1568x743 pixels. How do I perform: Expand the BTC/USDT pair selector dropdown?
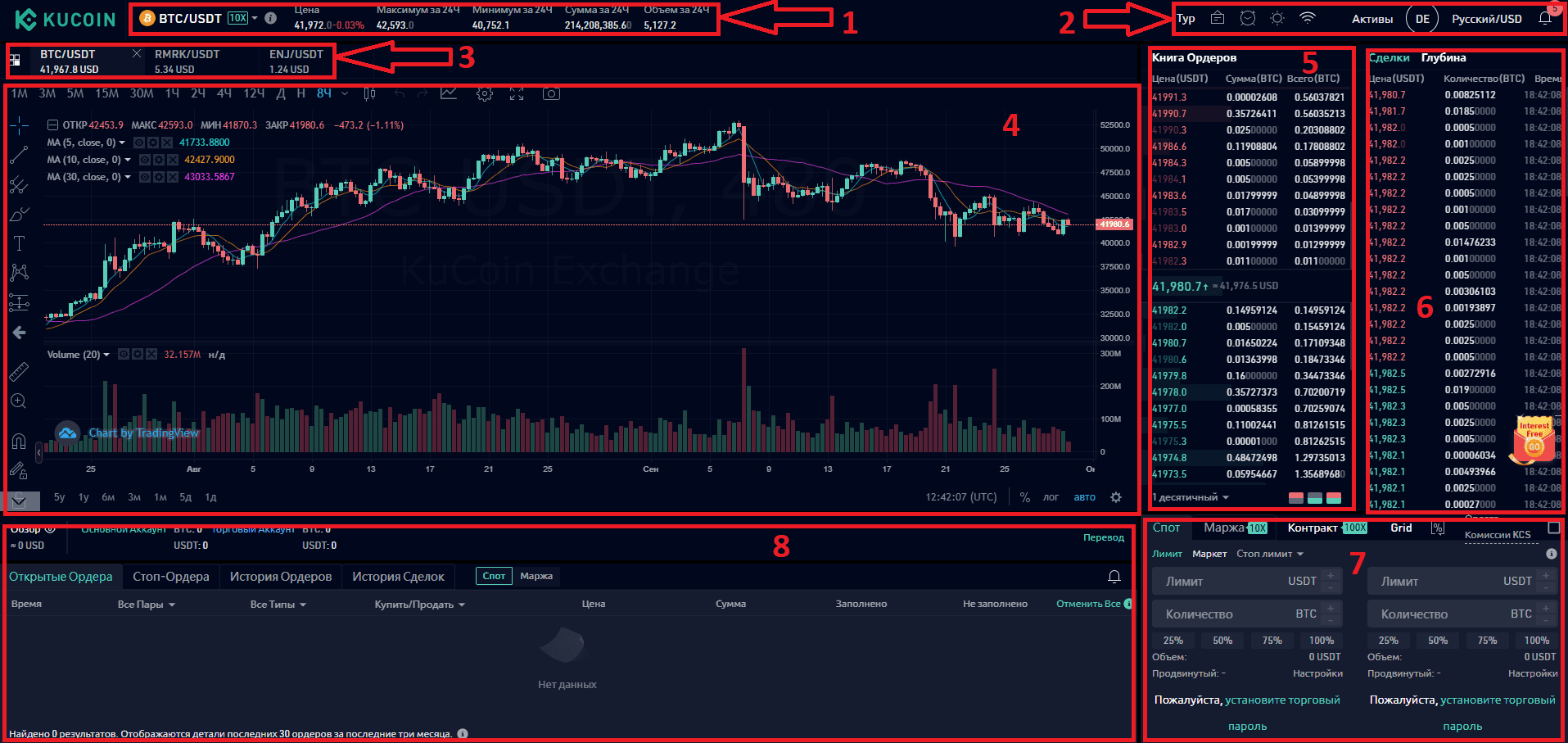point(255,18)
